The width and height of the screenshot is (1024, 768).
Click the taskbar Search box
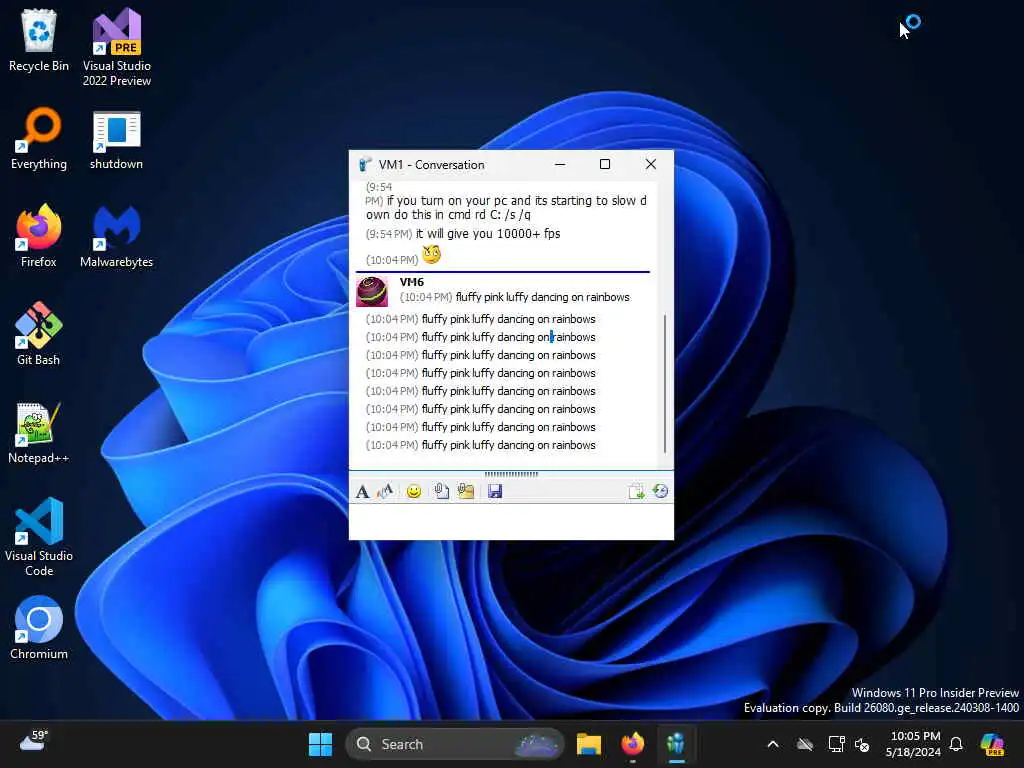[x=455, y=744]
